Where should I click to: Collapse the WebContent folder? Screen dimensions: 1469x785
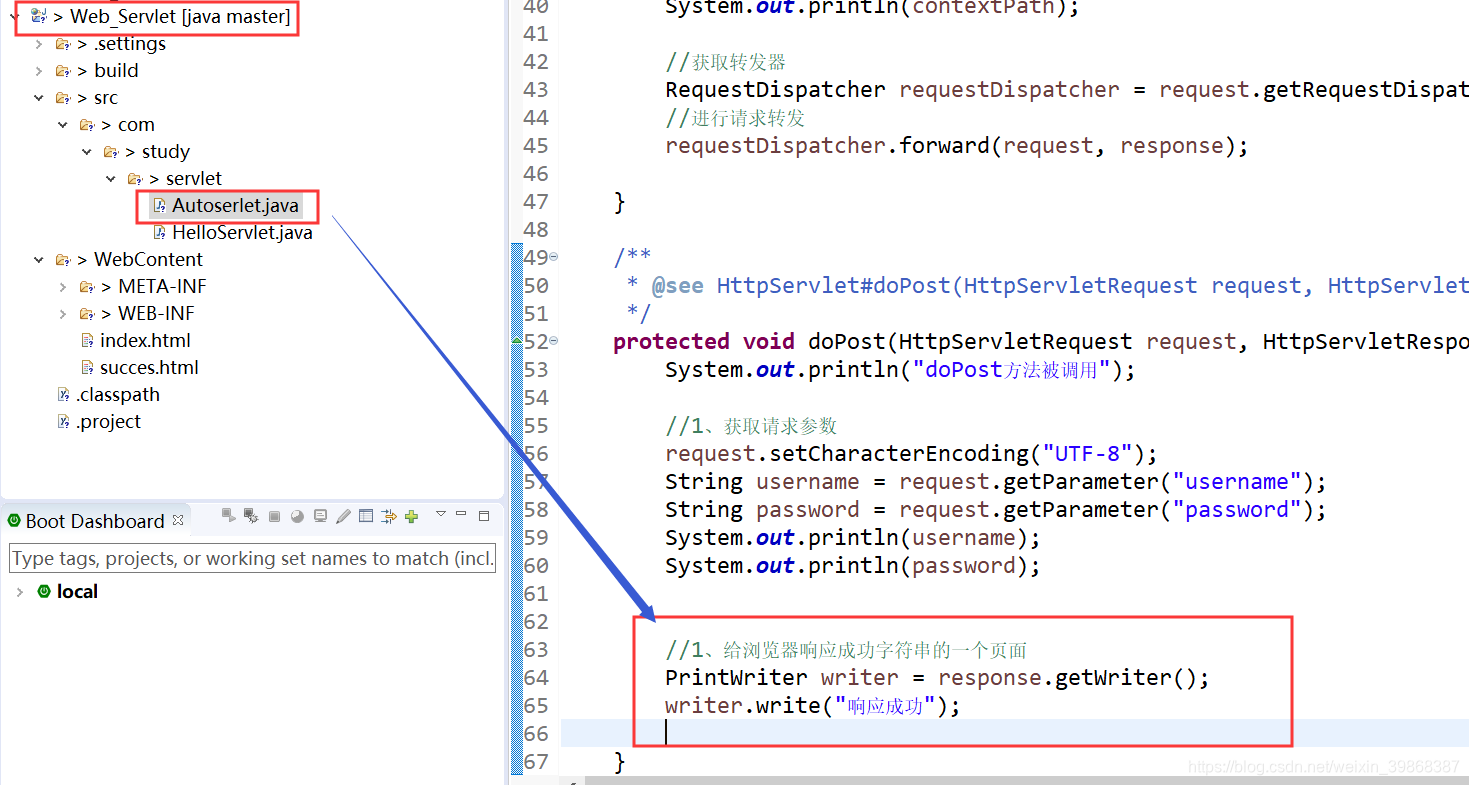point(38,260)
